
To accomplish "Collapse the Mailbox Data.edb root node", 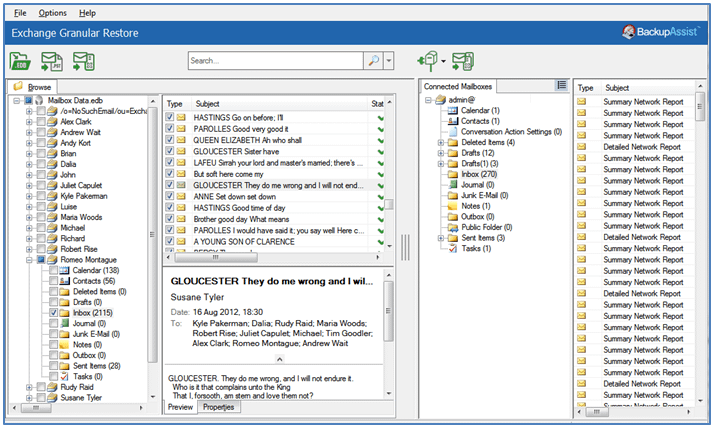I will (x=17, y=100).
